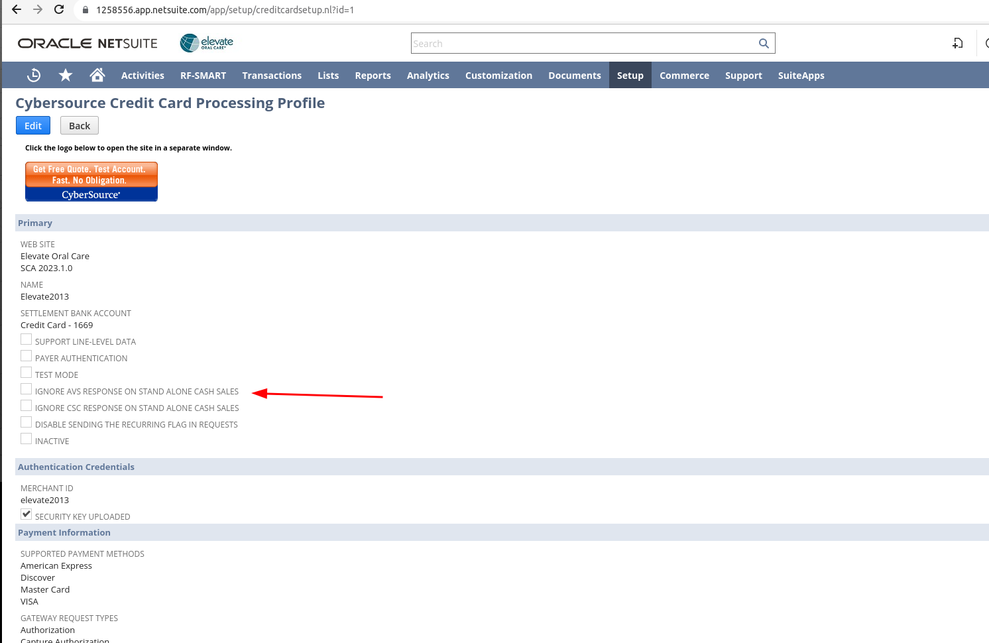Click the search magnifier icon
This screenshot has width=989, height=643.
click(x=764, y=44)
